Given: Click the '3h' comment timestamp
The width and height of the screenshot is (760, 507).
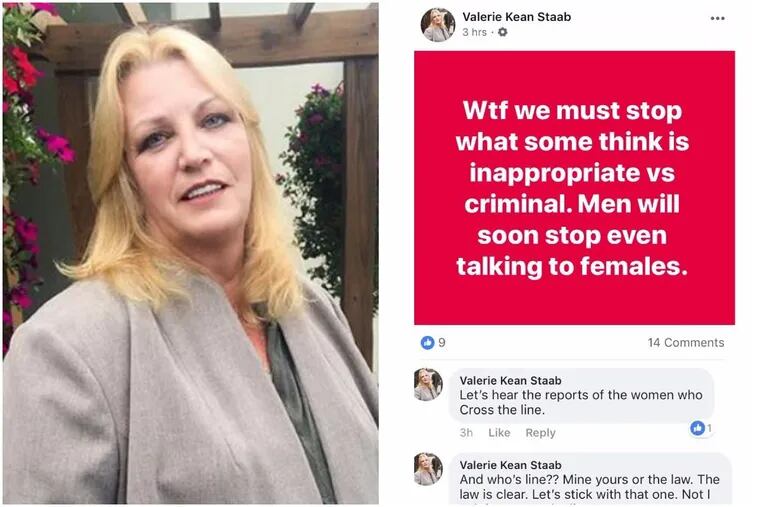Looking at the screenshot, I should click(466, 432).
